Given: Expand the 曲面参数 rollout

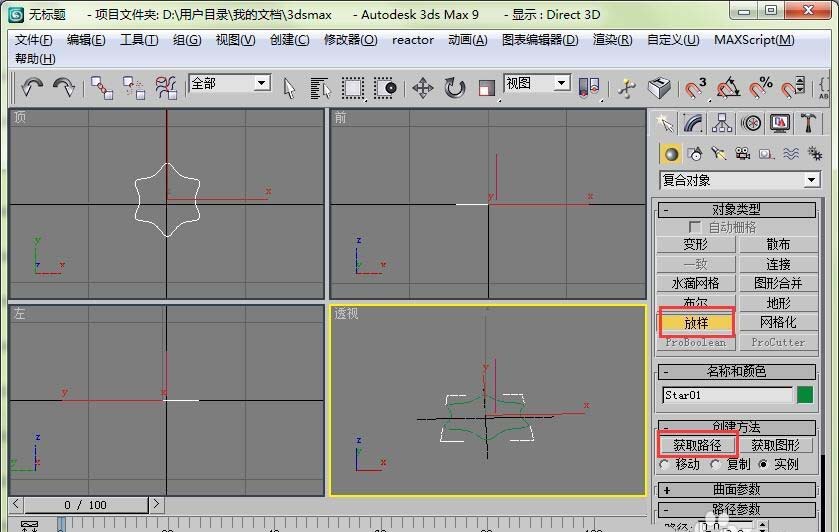Looking at the screenshot, I should tap(736, 489).
